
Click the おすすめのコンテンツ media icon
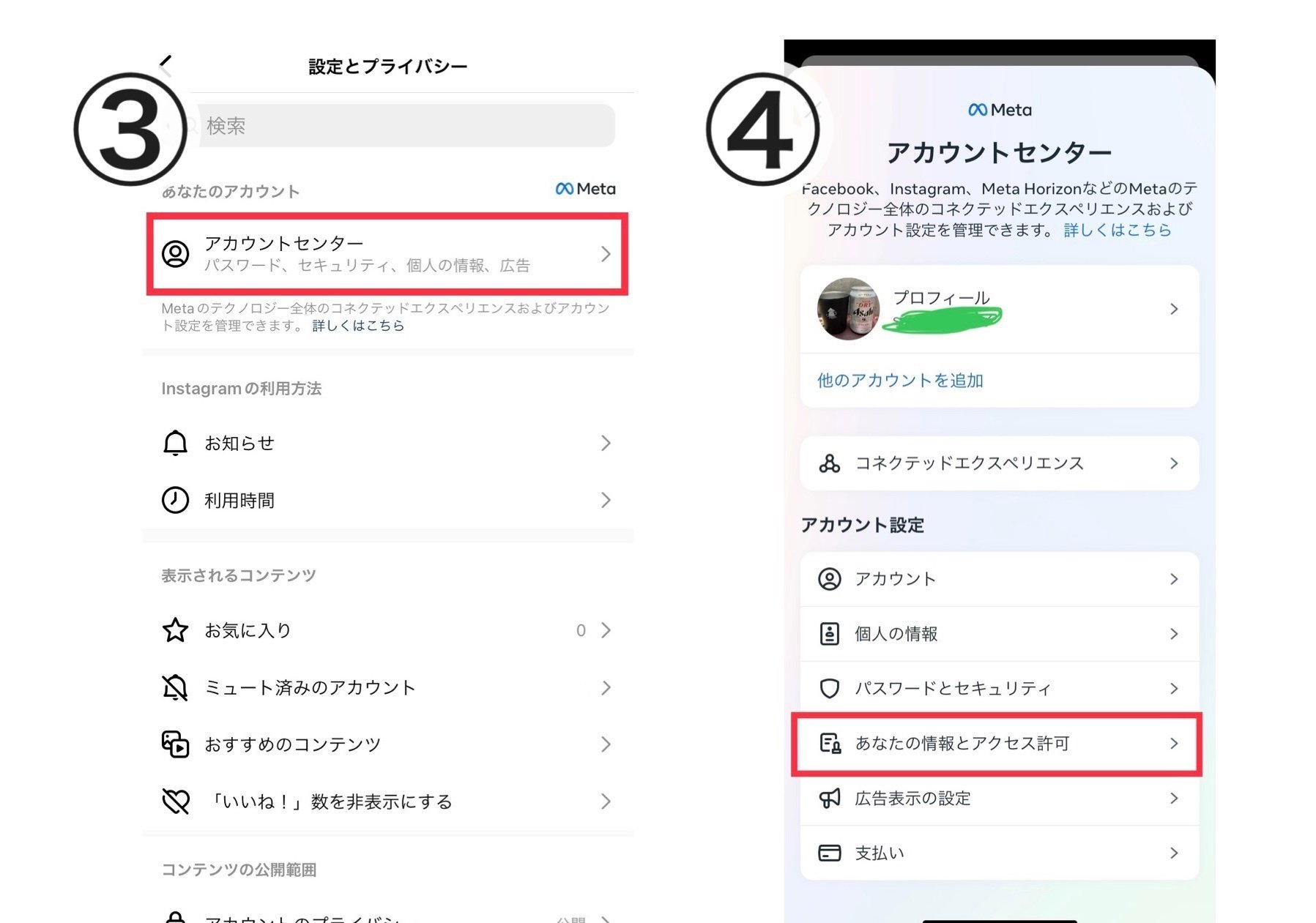tap(175, 744)
